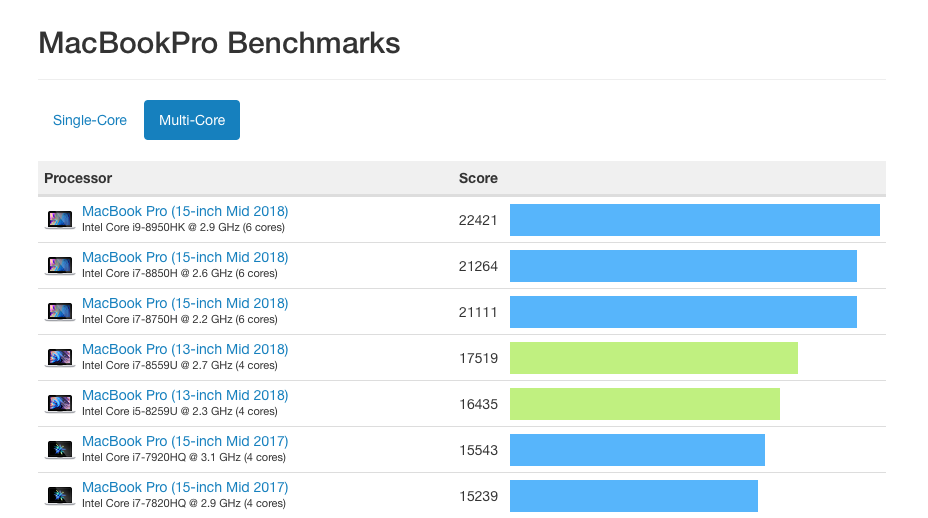928x518 pixels.
Task: Click laptop icon in i7-7920HQ row
Action: tap(60, 449)
